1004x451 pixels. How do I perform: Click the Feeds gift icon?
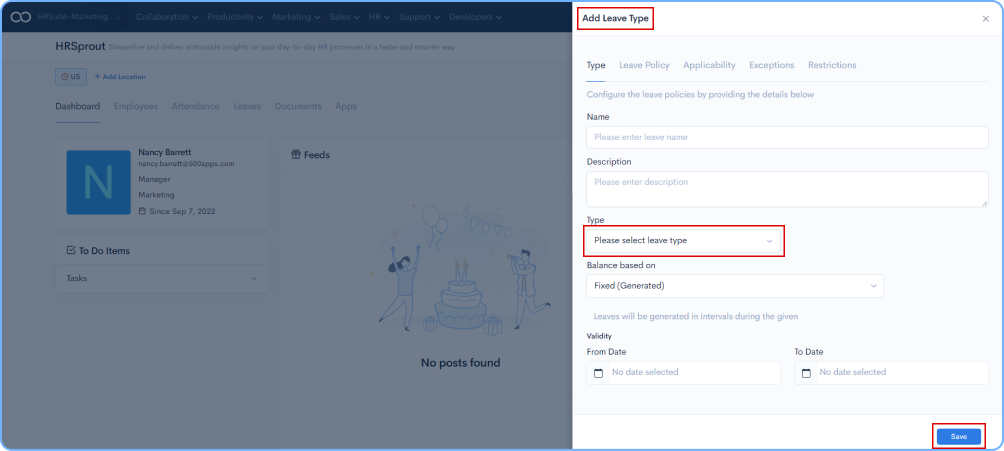[x=296, y=155]
